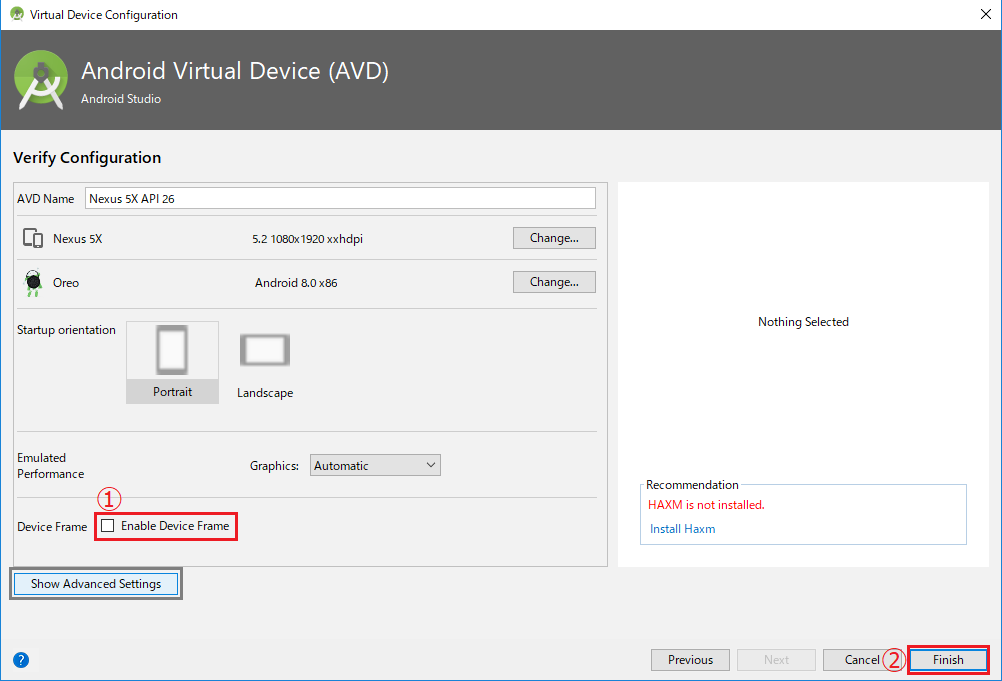
Task: Select the Landscape orientation thumbnail
Action: pyautogui.click(x=264, y=350)
